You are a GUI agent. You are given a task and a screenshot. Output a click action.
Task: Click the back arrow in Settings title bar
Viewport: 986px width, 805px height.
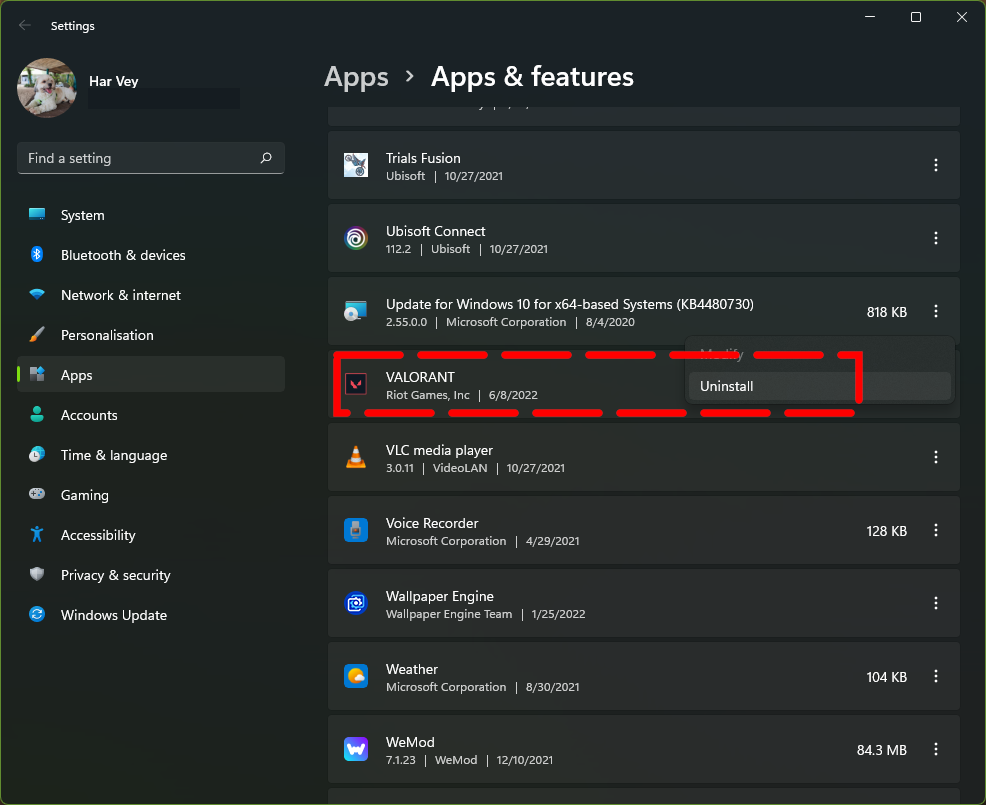25,25
